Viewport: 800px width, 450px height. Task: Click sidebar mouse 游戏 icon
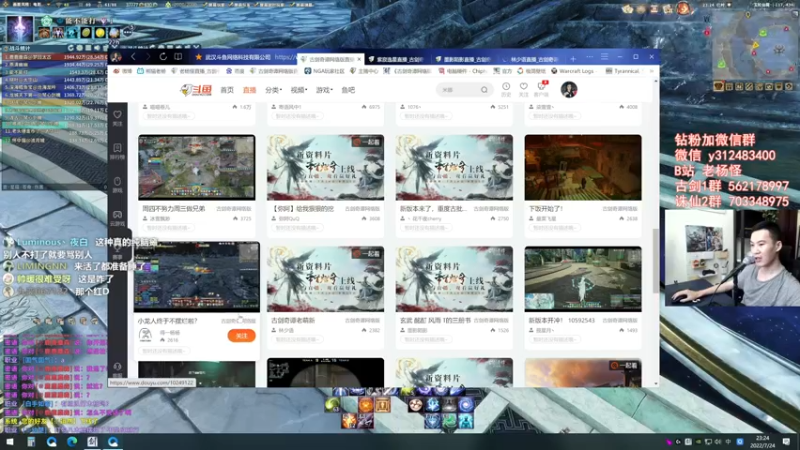pos(117,185)
